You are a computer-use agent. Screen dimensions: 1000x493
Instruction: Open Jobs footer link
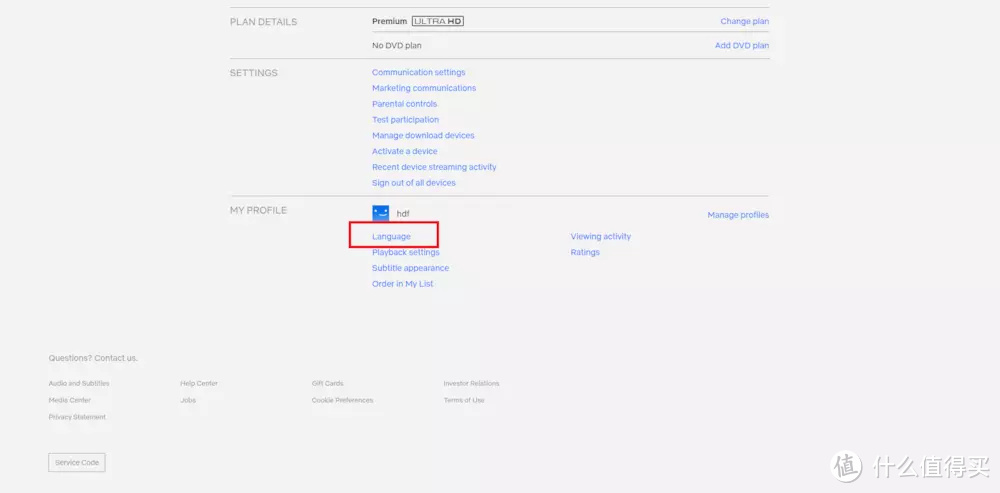[188, 400]
